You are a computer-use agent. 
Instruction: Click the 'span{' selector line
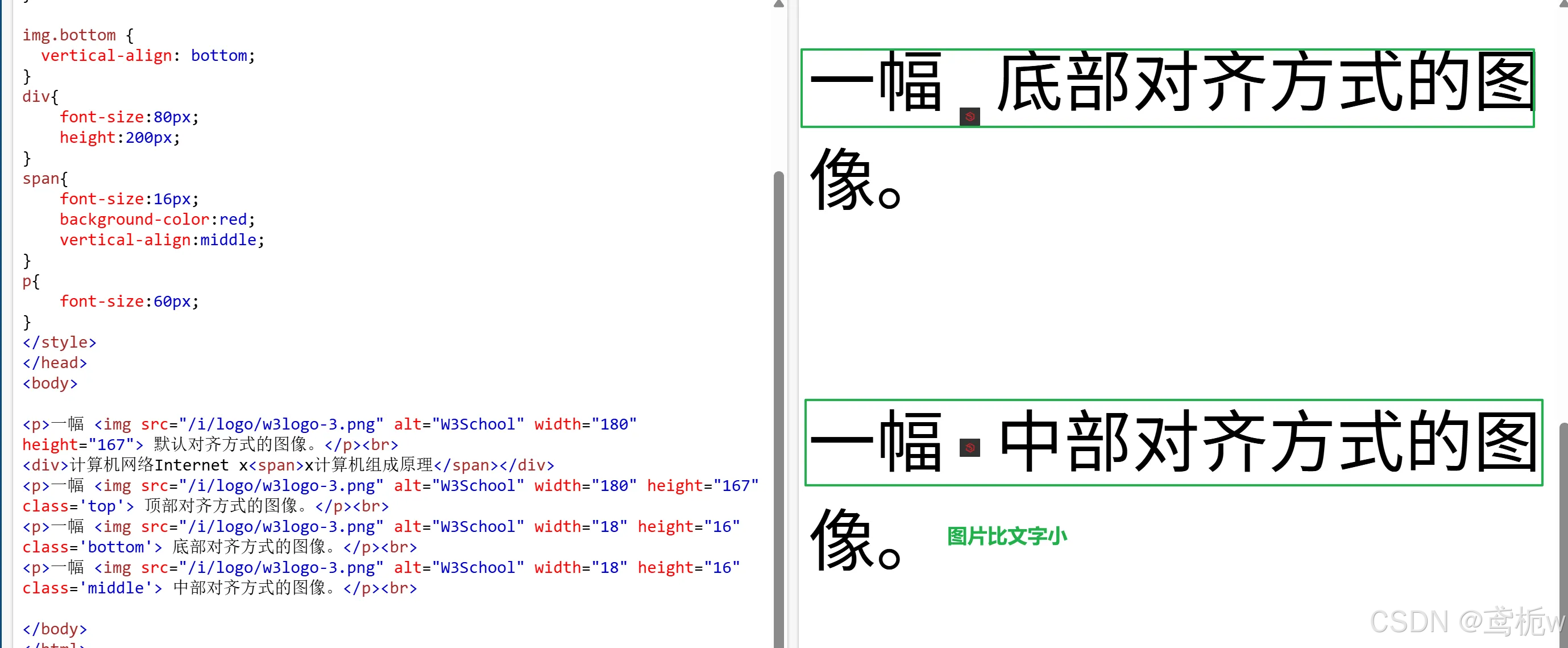pyautogui.click(x=45, y=179)
